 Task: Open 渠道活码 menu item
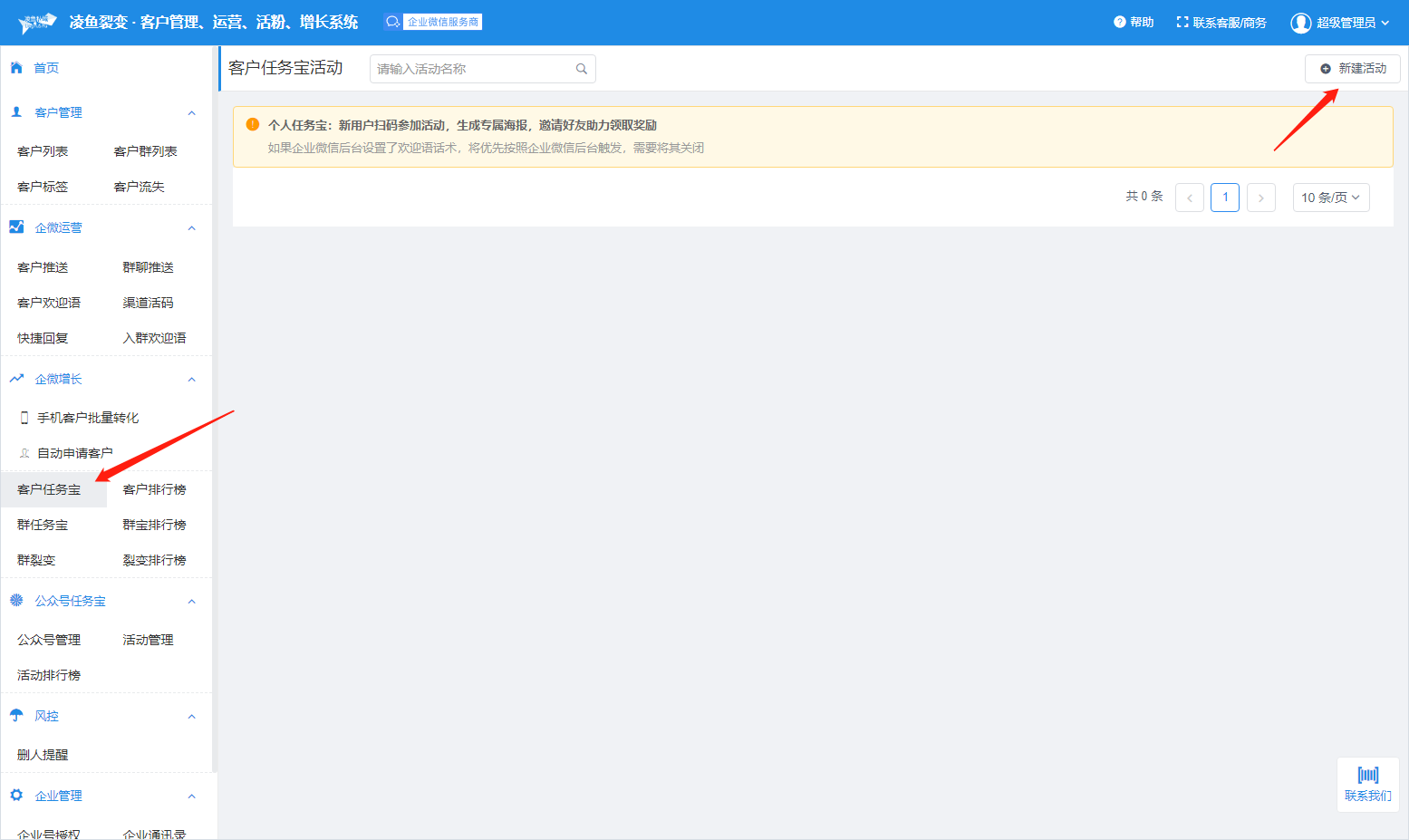[x=148, y=303]
